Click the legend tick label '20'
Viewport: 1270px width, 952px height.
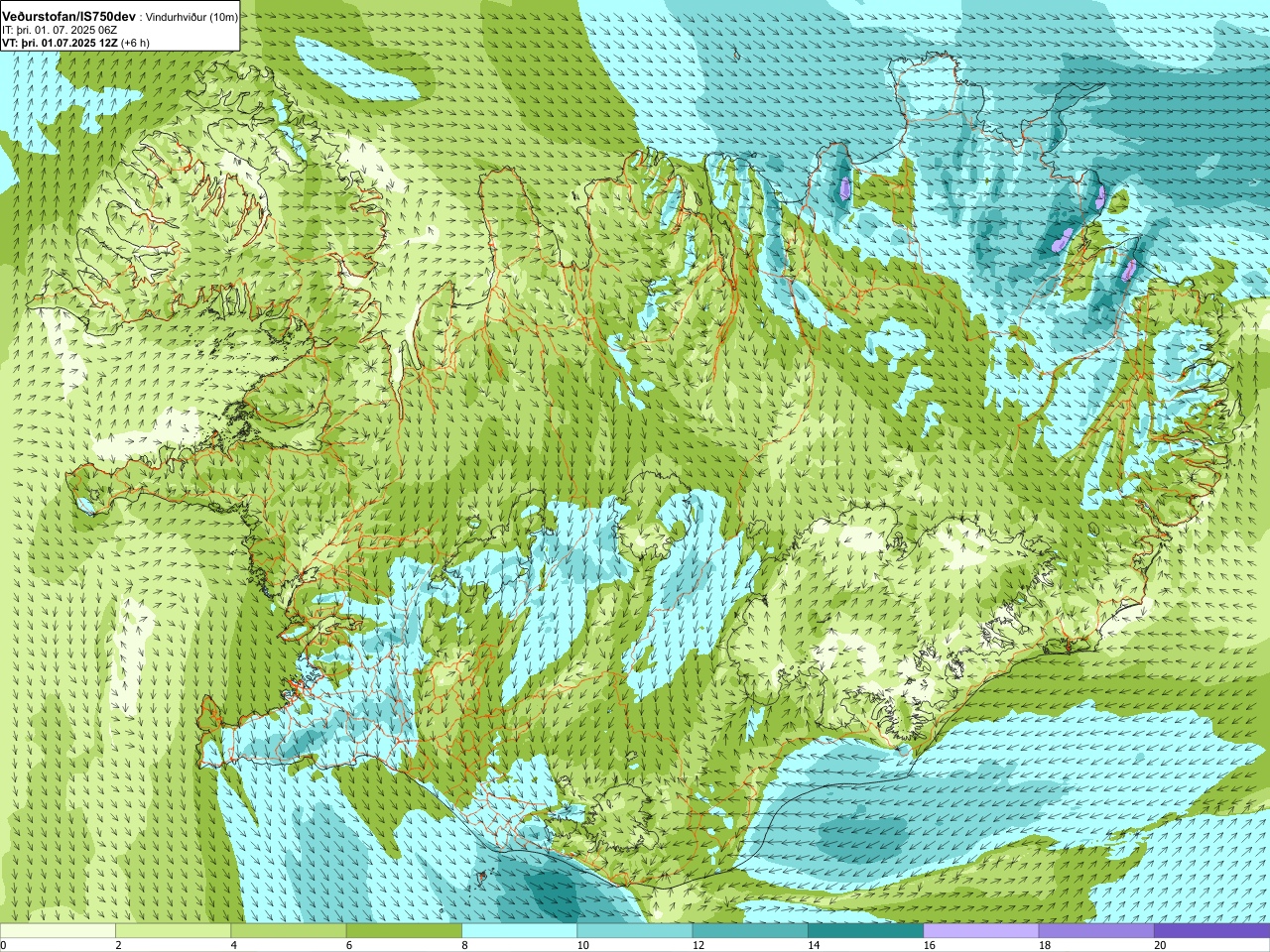(x=1160, y=945)
